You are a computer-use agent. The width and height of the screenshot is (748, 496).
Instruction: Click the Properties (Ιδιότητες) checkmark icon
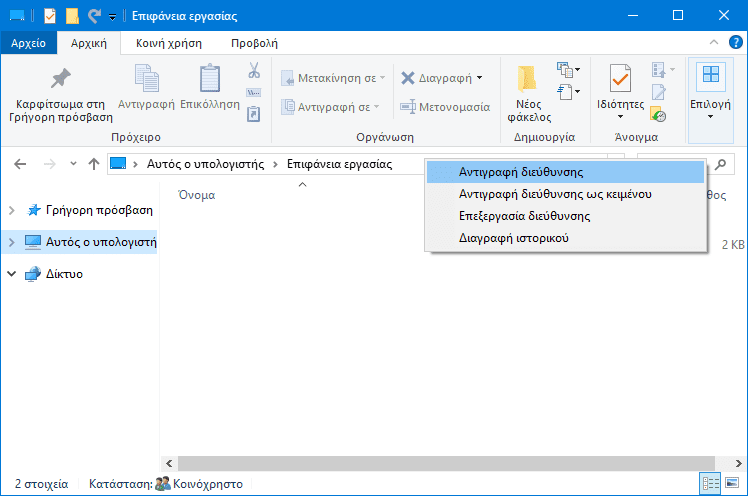tap(620, 78)
